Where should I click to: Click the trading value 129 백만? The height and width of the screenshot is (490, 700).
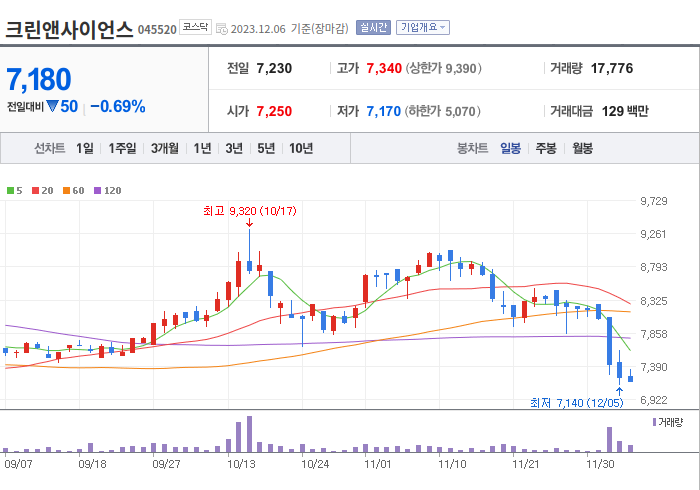coord(625,111)
